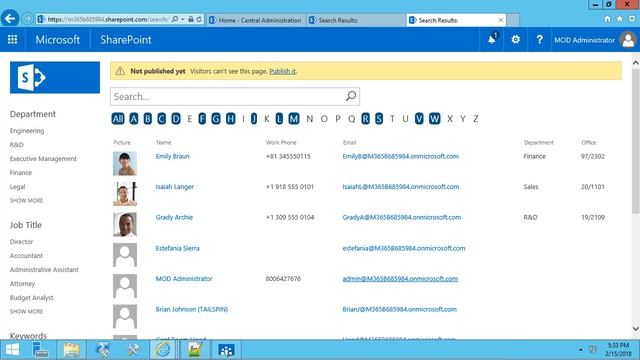Screen dimensions: 640x360
Task: Open File Explorer in taskbar
Action: pos(71,350)
